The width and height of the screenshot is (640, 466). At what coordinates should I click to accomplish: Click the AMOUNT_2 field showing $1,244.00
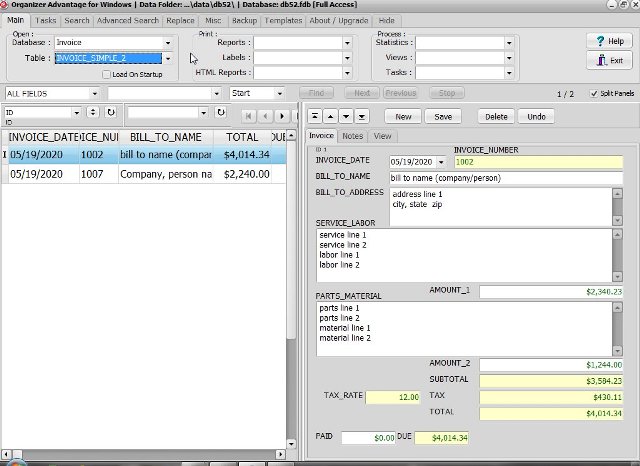pyautogui.click(x=551, y=365)
